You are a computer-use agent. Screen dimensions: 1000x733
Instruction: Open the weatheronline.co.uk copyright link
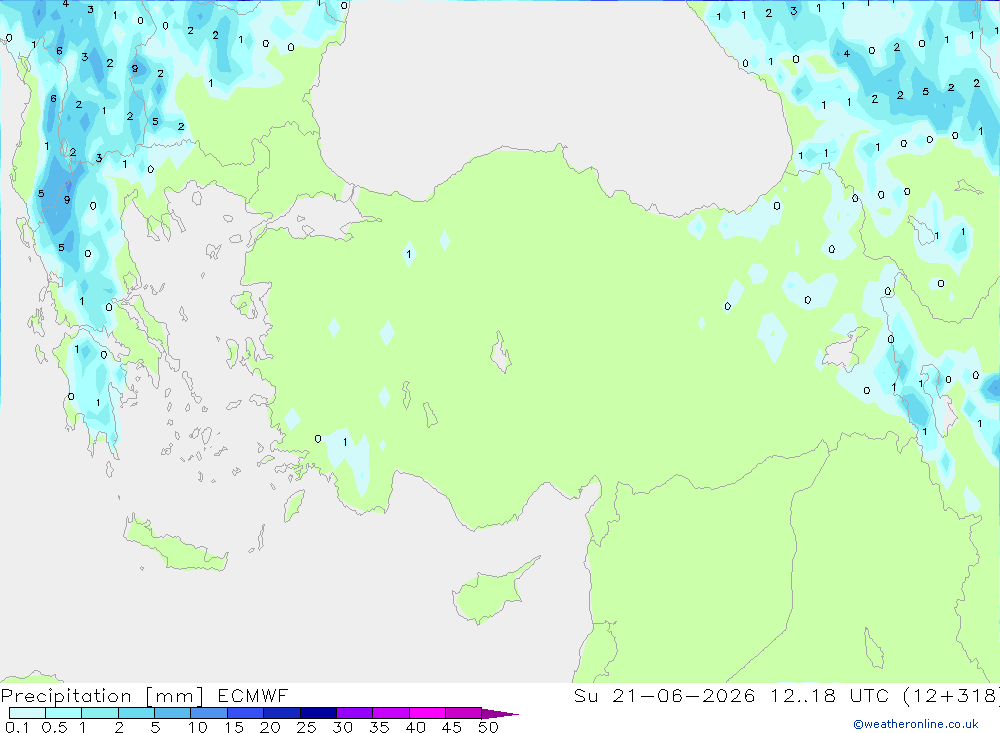click(916, 724)
